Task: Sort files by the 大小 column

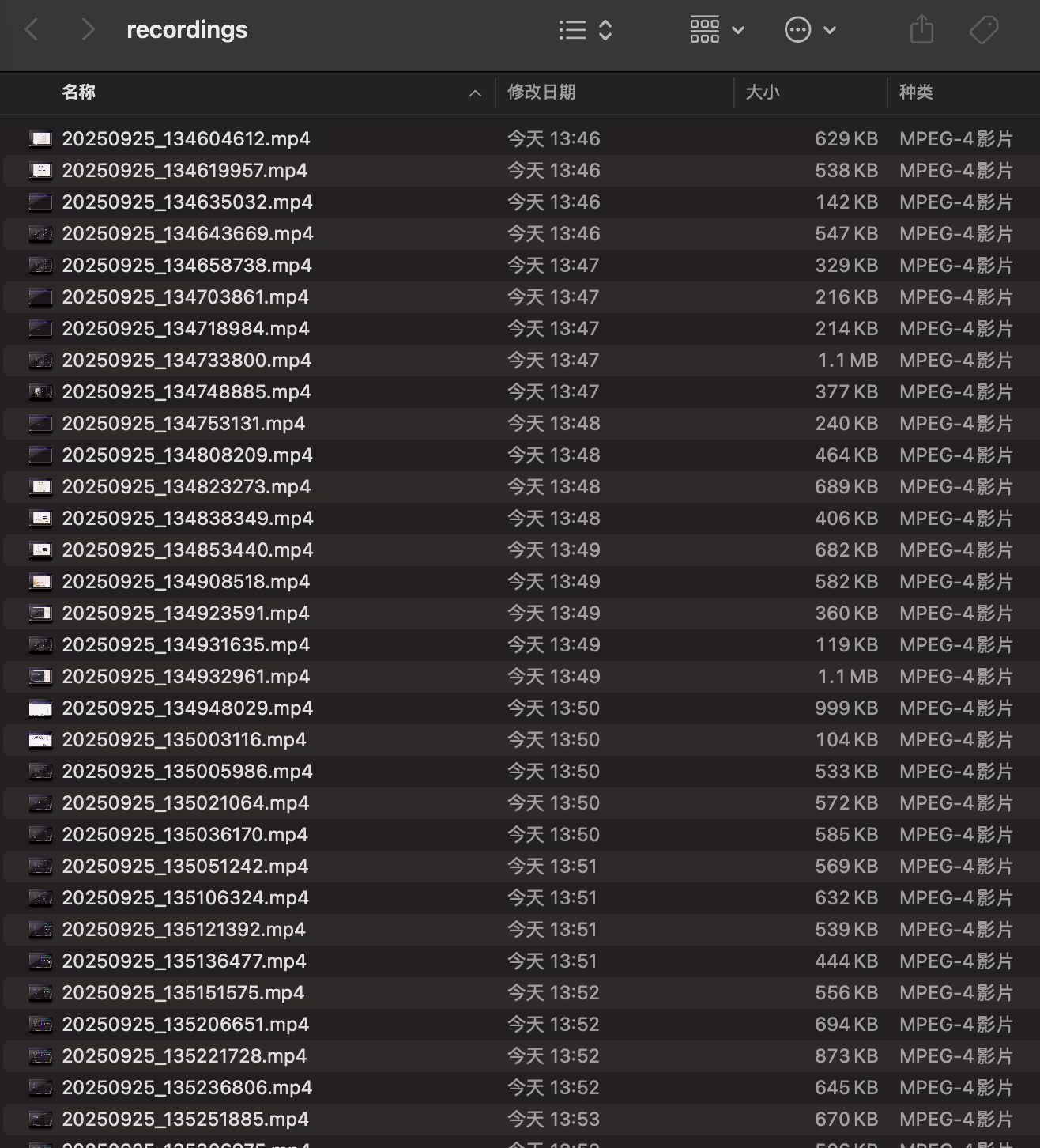Action: (x=763, y=93)
